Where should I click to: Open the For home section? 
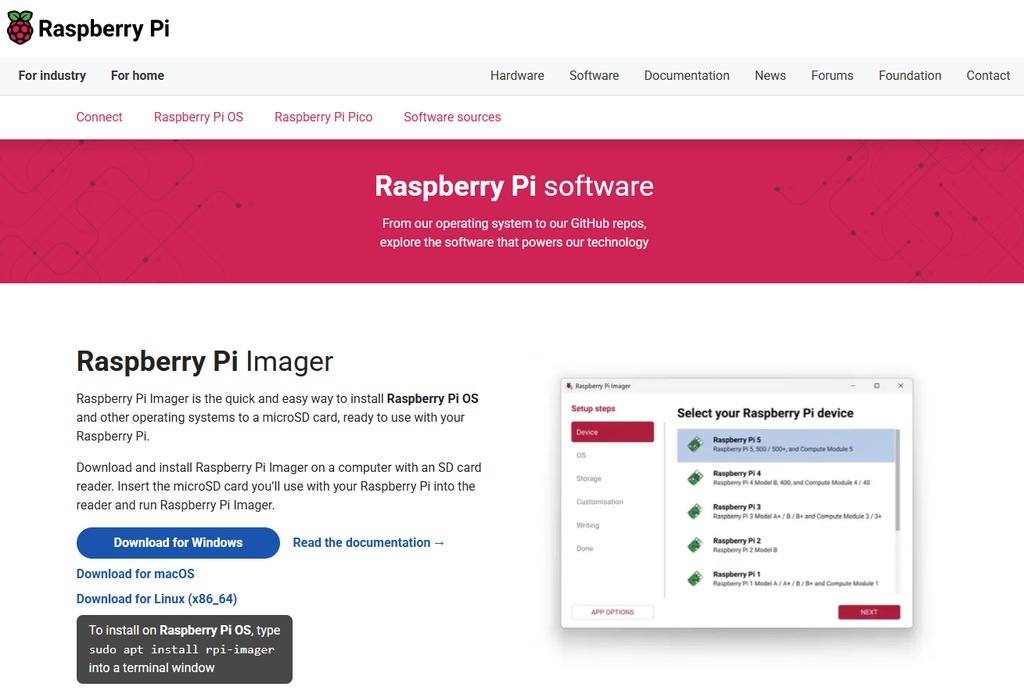pos(137,76)
